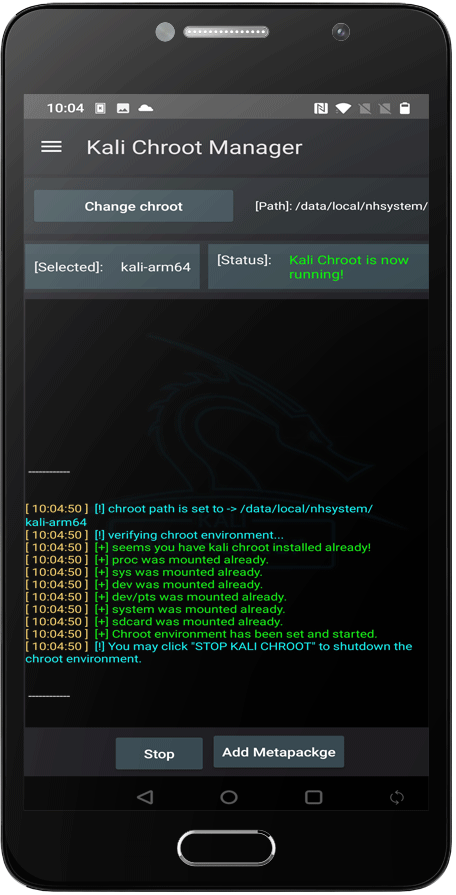Screen dimensions: 456x895
Task: Tap the SIM card notification icon
Action: pos(100,108)
